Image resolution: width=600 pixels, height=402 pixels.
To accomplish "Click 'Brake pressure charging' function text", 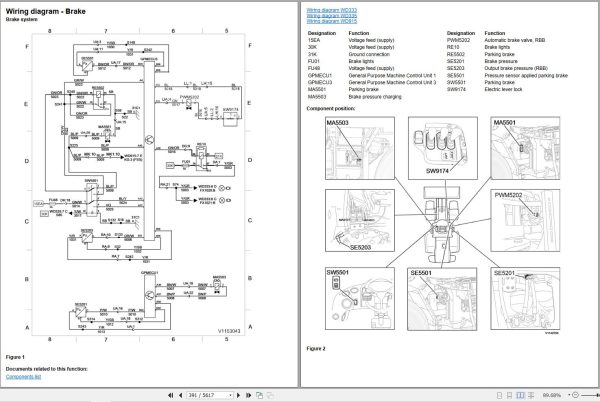I will [x=375, y=97].
